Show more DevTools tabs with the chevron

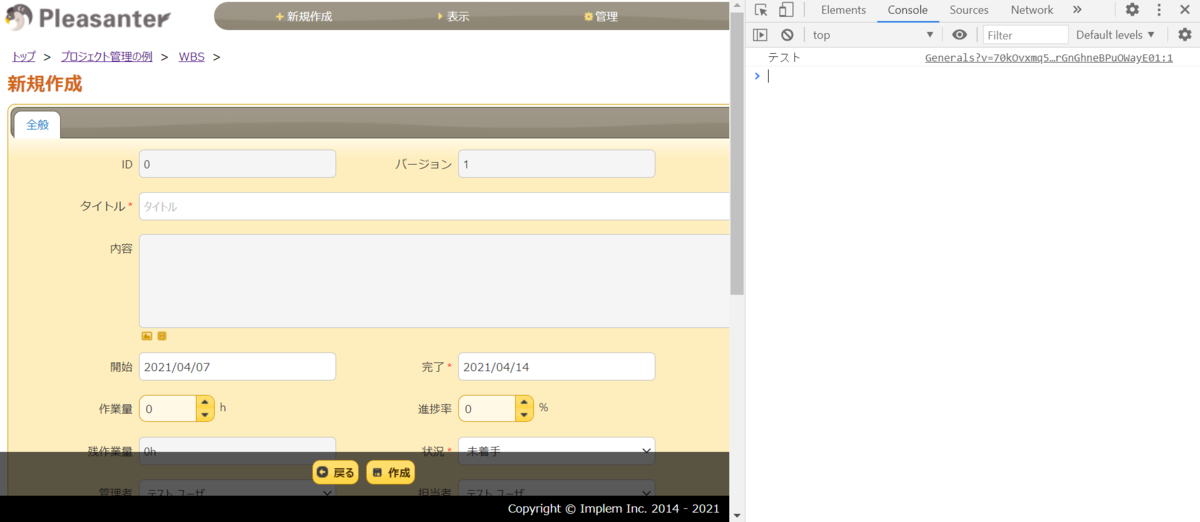pyautogui.click(x=1077, y=10)
